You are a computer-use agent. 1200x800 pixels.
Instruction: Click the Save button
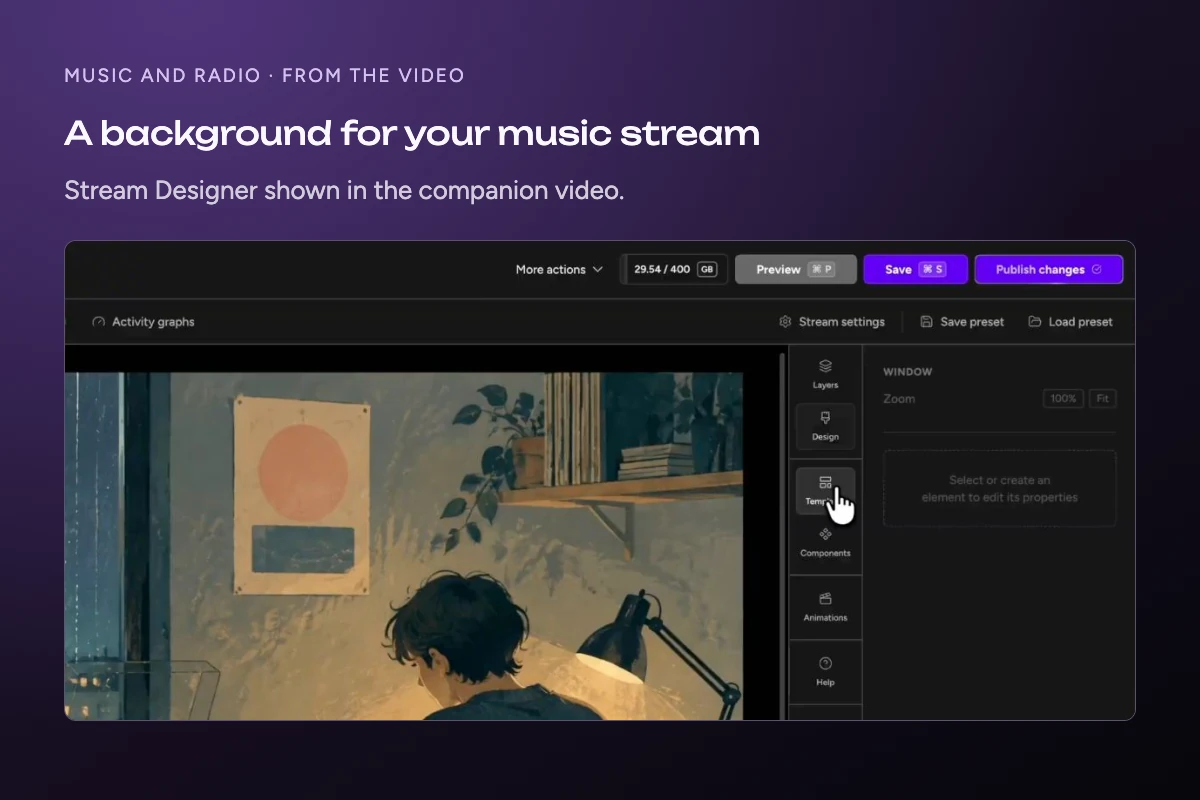tap(915, 270)
